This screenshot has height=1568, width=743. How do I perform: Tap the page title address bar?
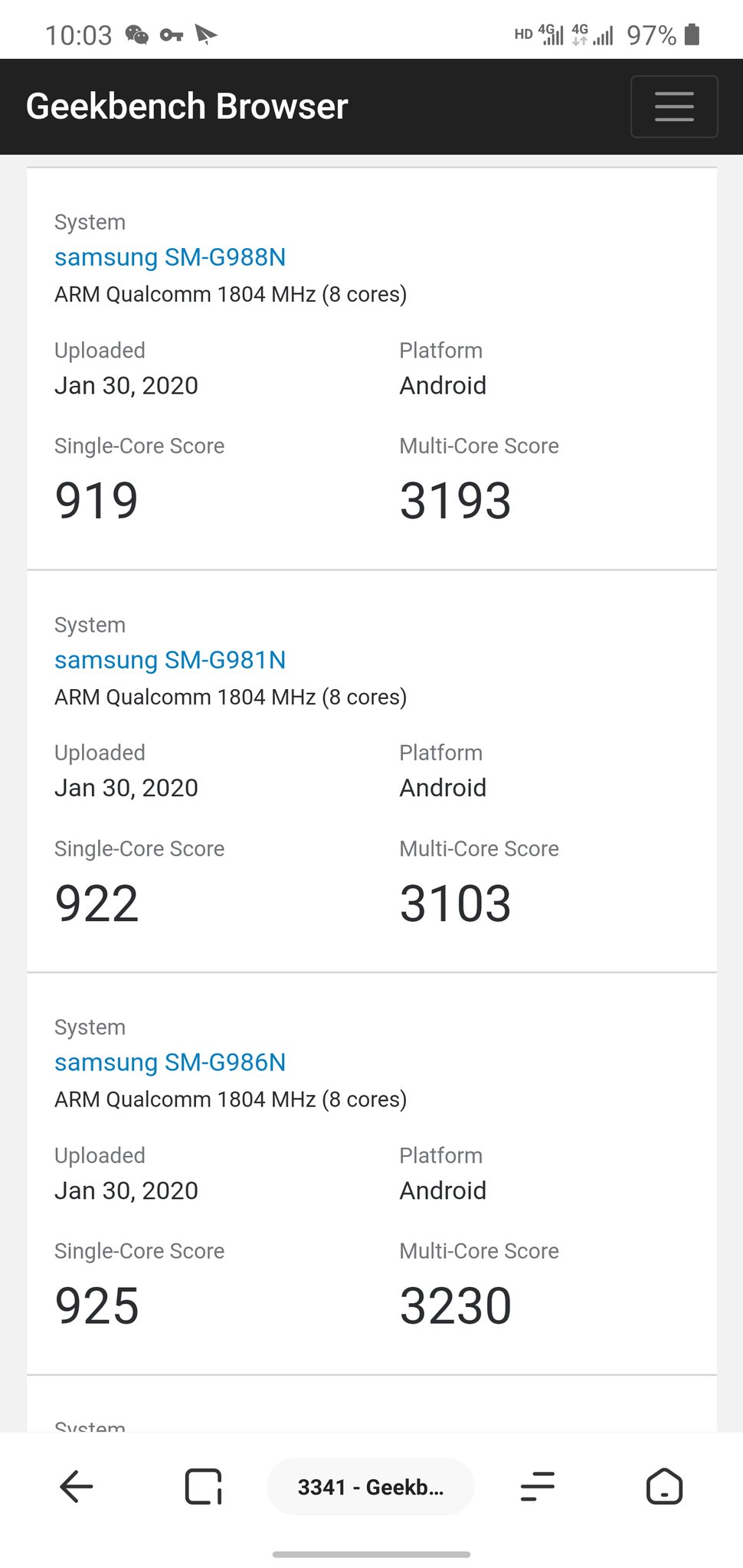(x=370, y=1487)
